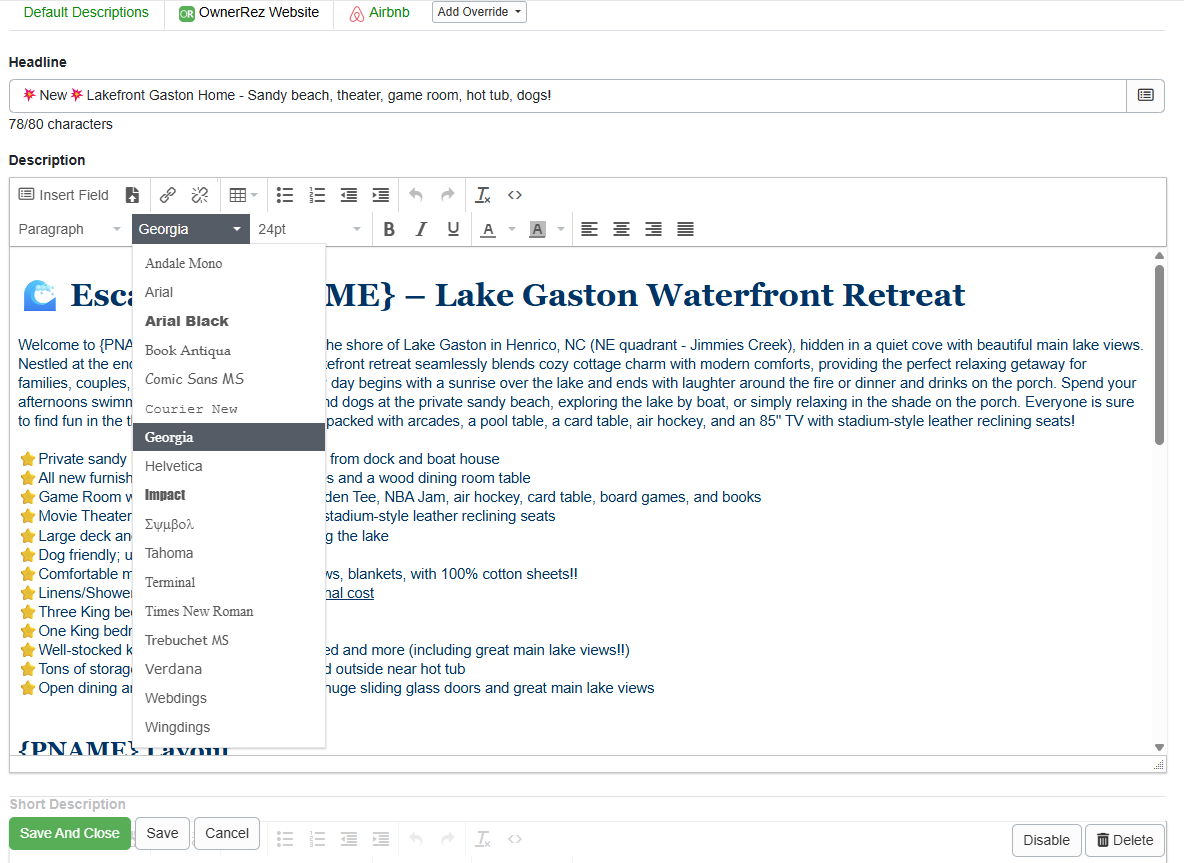
Task: Open the Paragraph format dropdown
Action: (69, 229)
